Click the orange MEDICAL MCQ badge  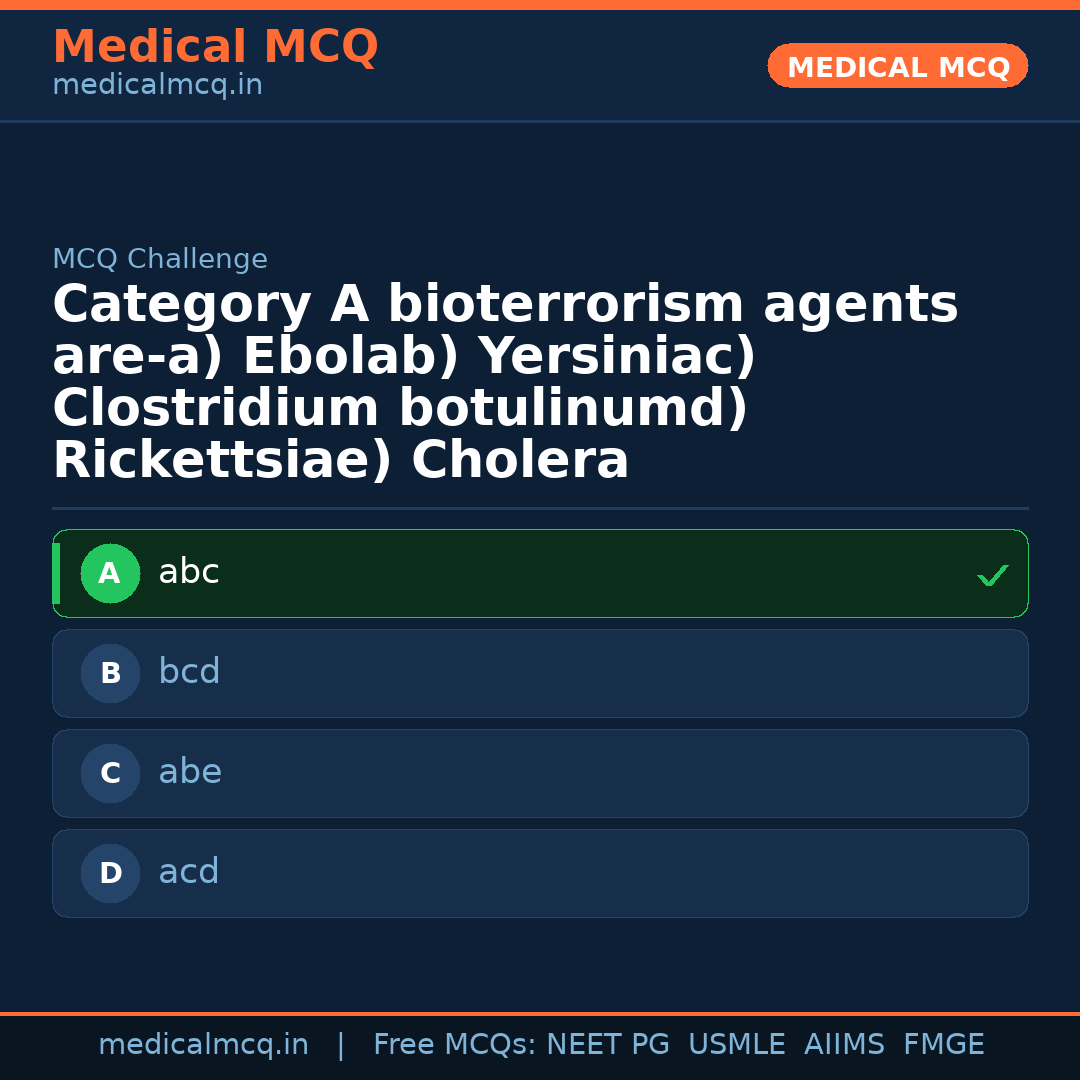pos(897,67)
